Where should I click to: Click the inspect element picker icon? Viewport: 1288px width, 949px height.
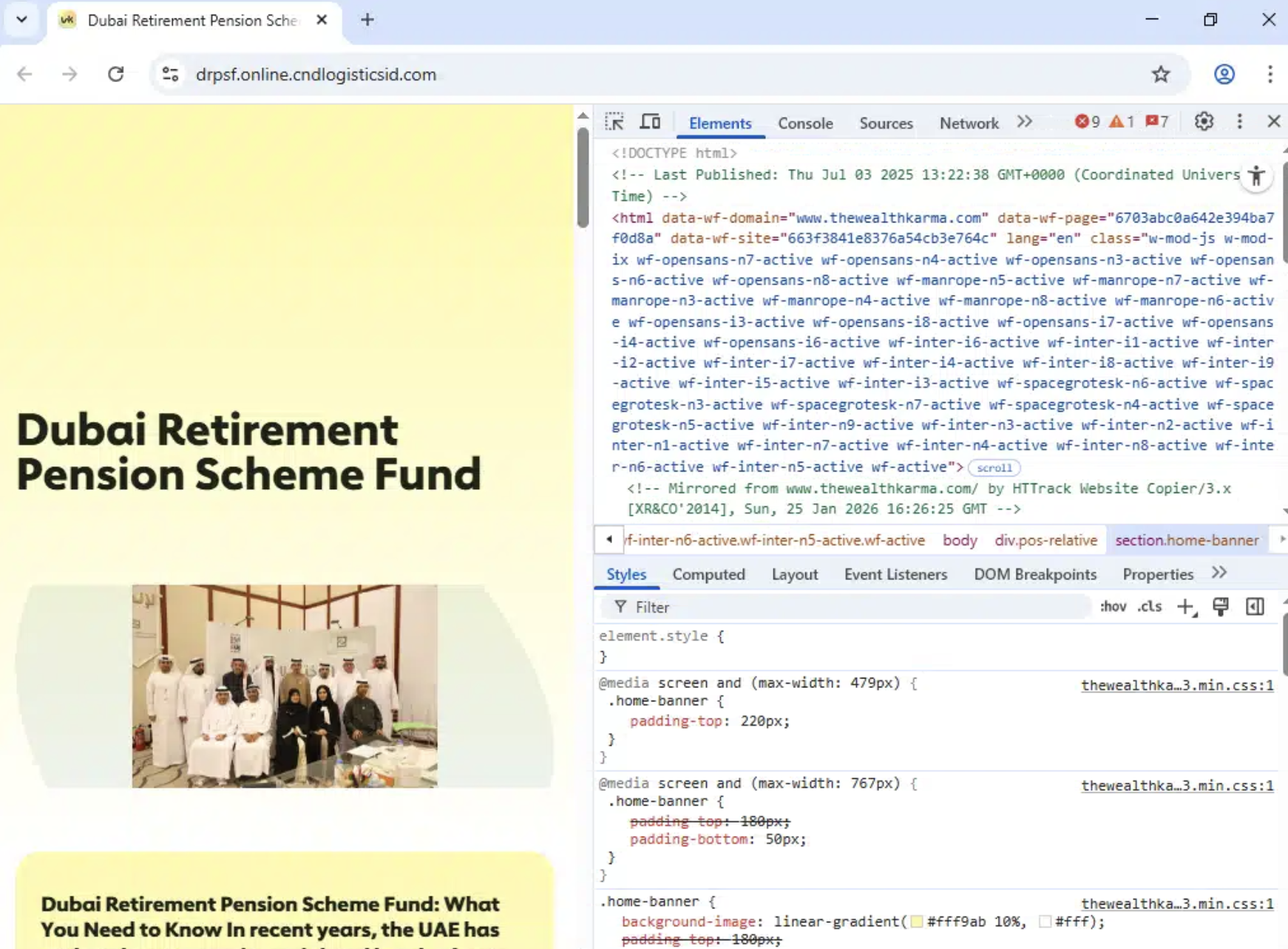click(614, 122)
